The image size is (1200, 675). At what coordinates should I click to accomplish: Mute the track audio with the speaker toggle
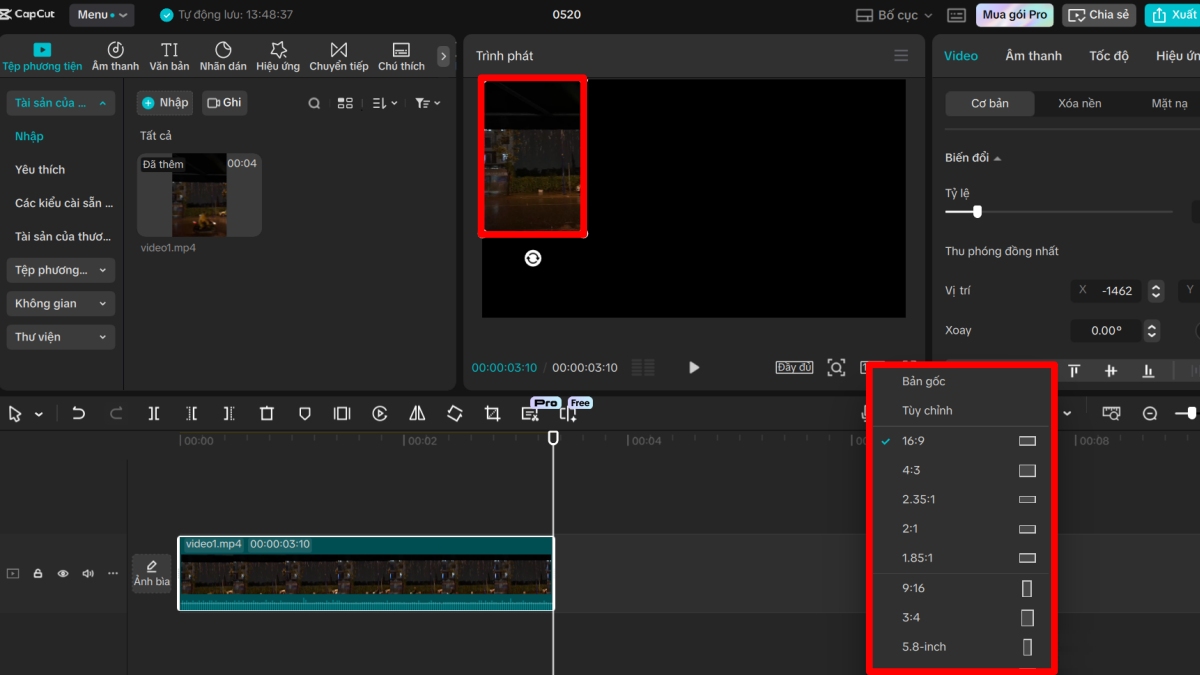tap(86, 573)
